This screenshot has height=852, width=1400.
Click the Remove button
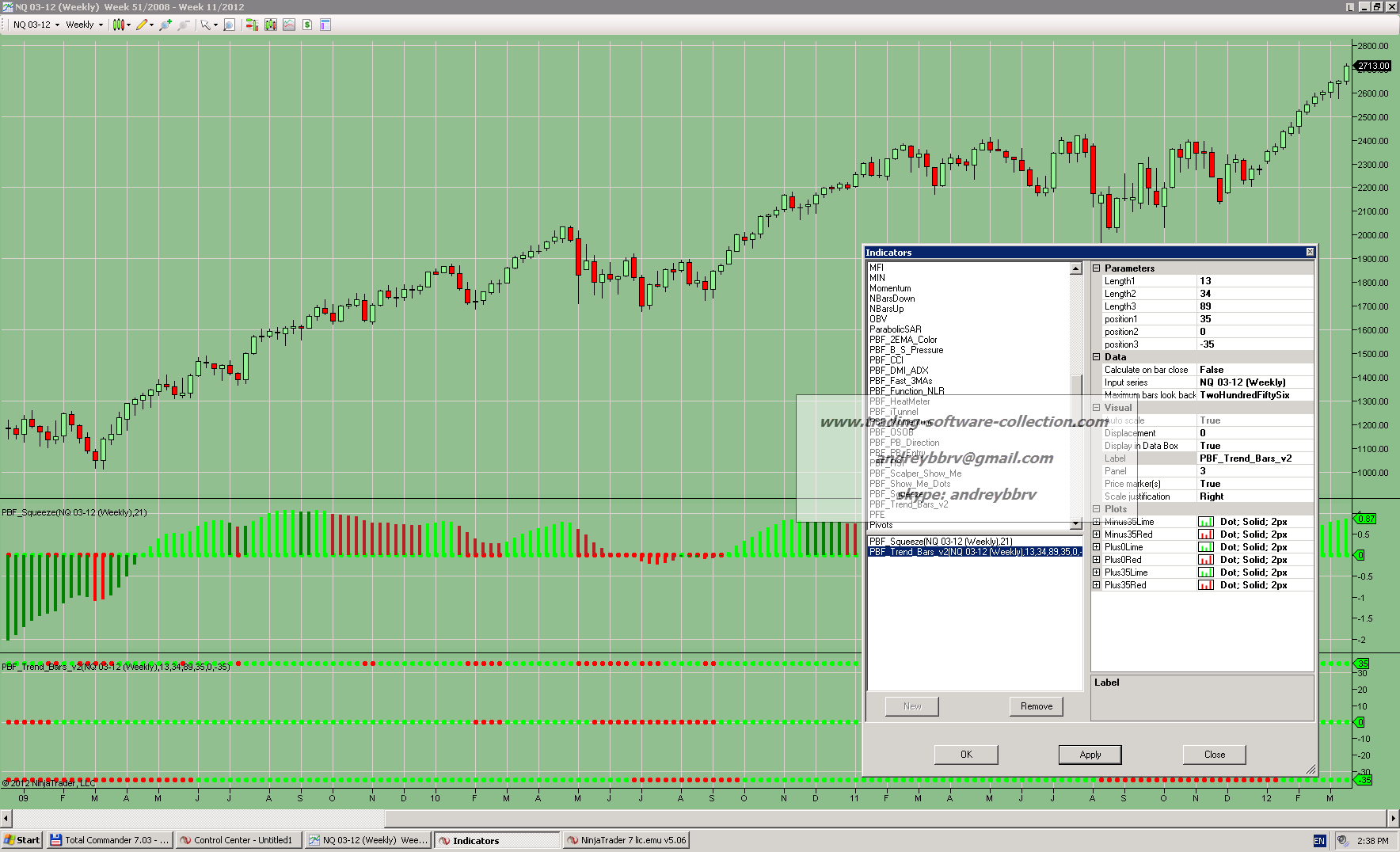tap(1036, 706)
